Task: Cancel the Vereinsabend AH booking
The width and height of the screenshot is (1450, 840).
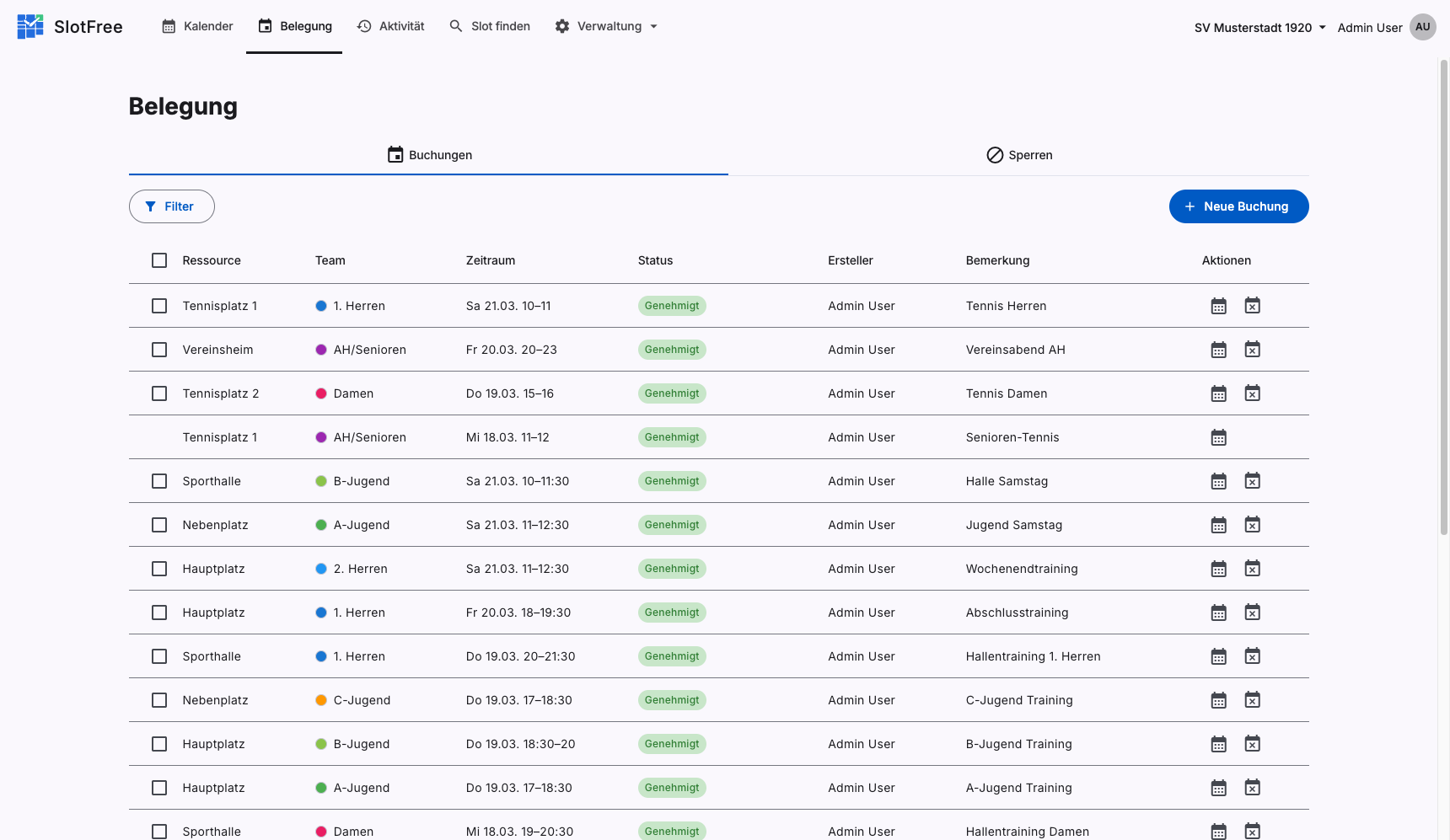Action: 1252,350
